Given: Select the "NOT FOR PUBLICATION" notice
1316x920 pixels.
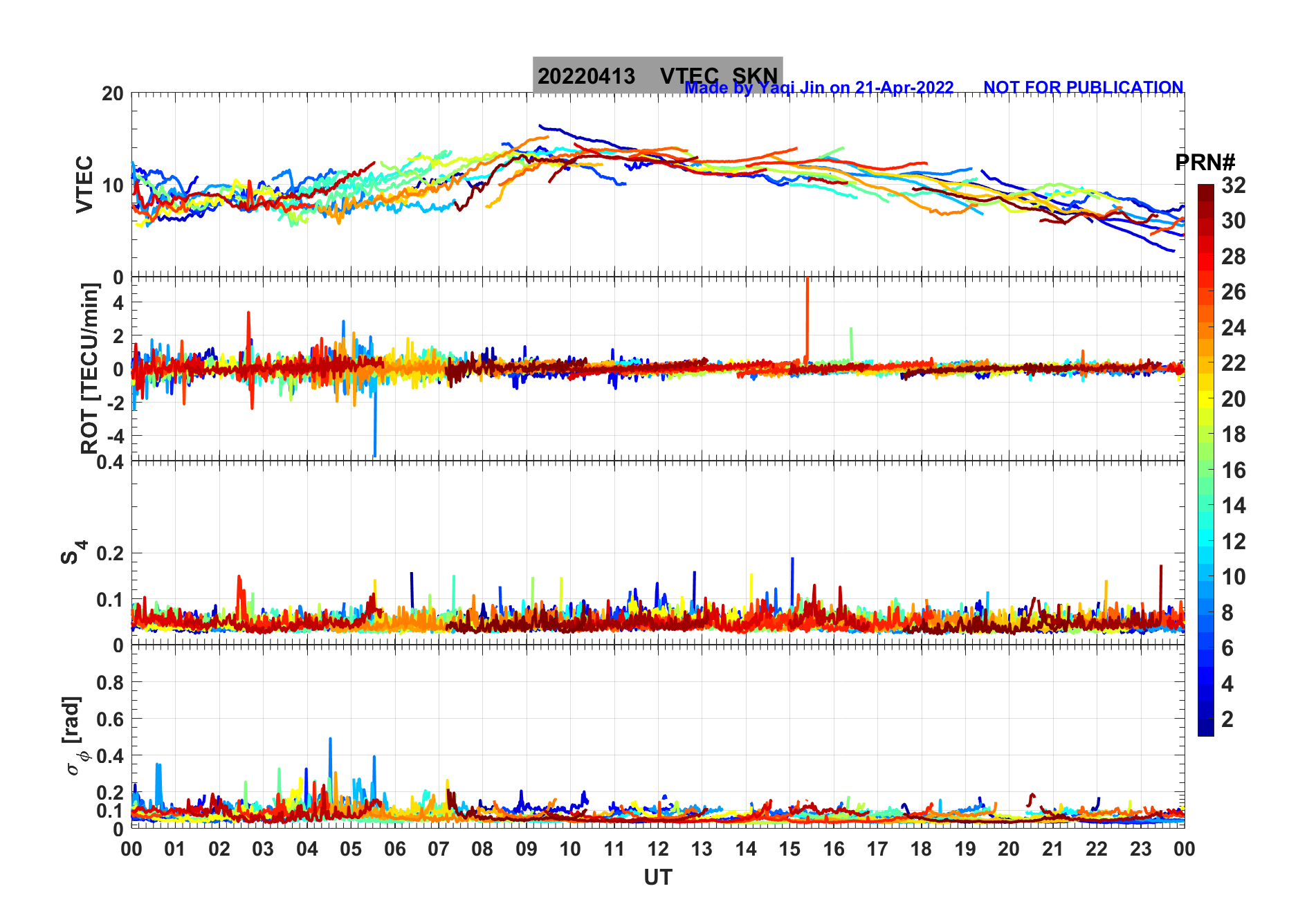Looking at the screenshot, I should [x=1084, y=88].
